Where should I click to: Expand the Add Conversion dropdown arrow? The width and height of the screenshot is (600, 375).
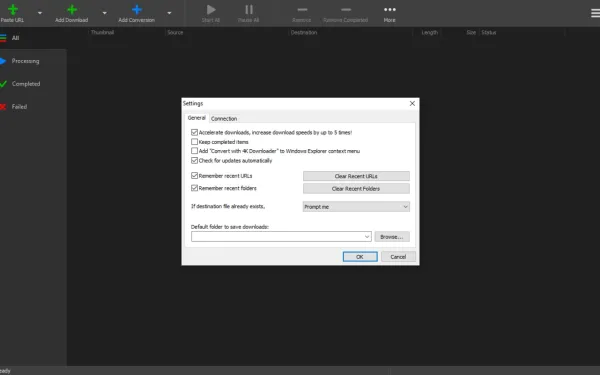(x=169, y=13)
